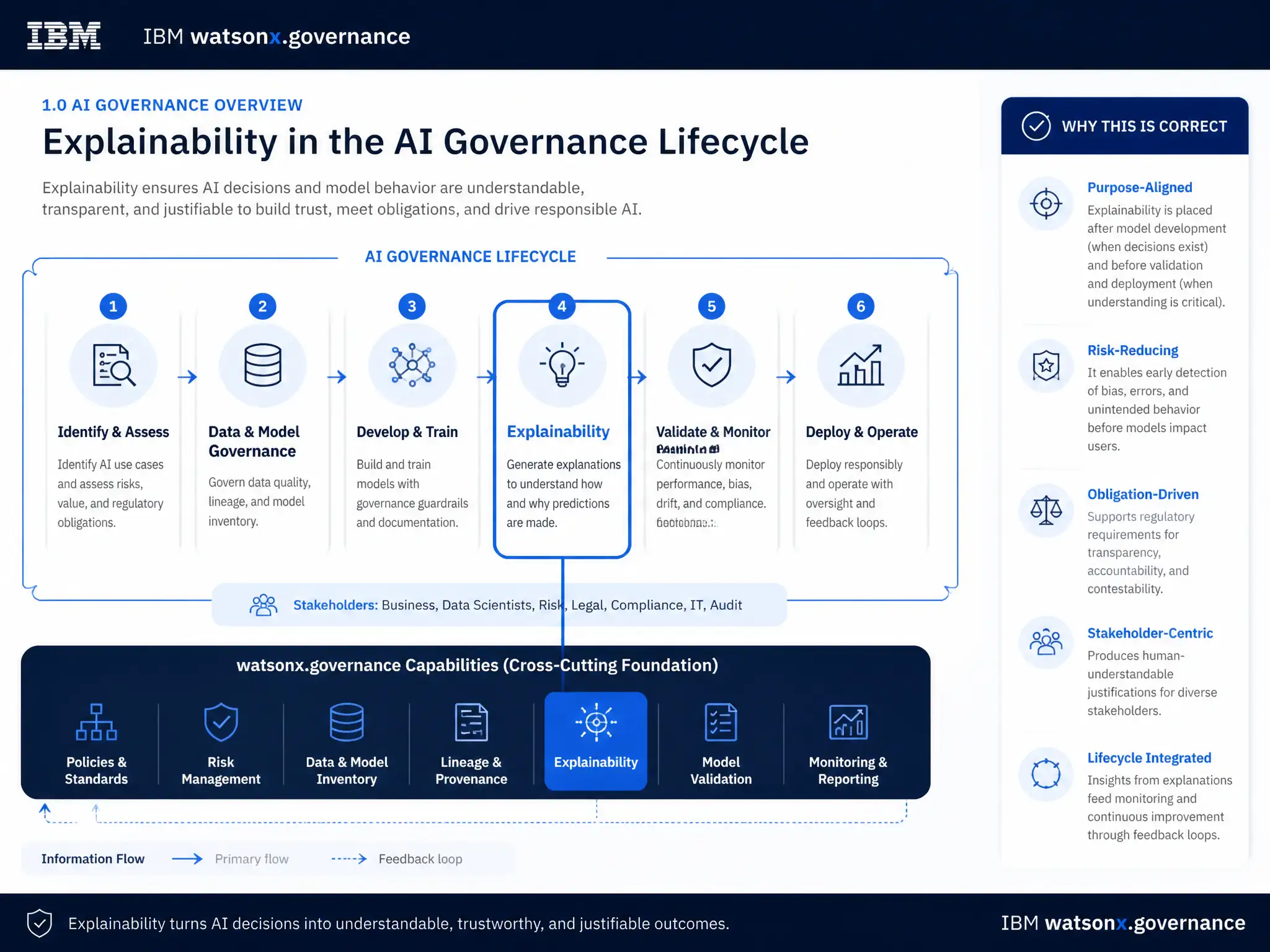Click the Monitoring & Reporting chart icon
Image resolution: width=1270 pixels, height=952 pixels.
click(x=848, y=722)
